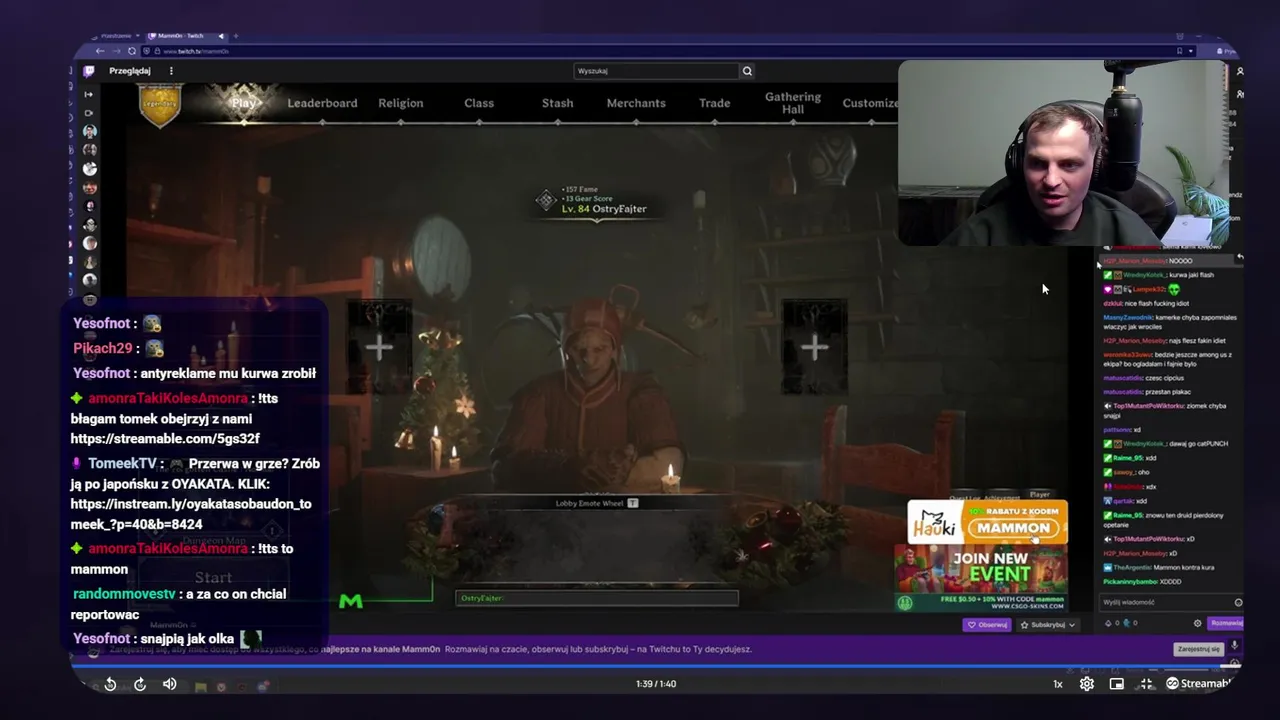Focus the Wyszukaj search field
Screen dimensions: 1280x720
click(656, 71)
